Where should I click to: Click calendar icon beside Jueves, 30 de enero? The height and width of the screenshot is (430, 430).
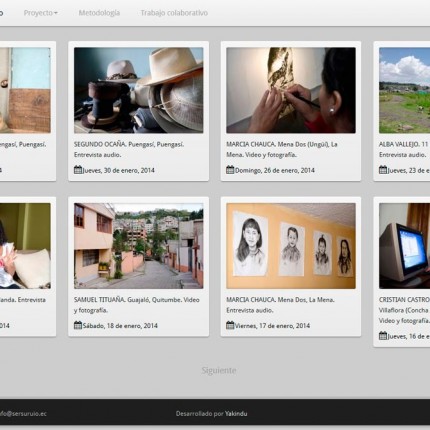coord(78,170)
